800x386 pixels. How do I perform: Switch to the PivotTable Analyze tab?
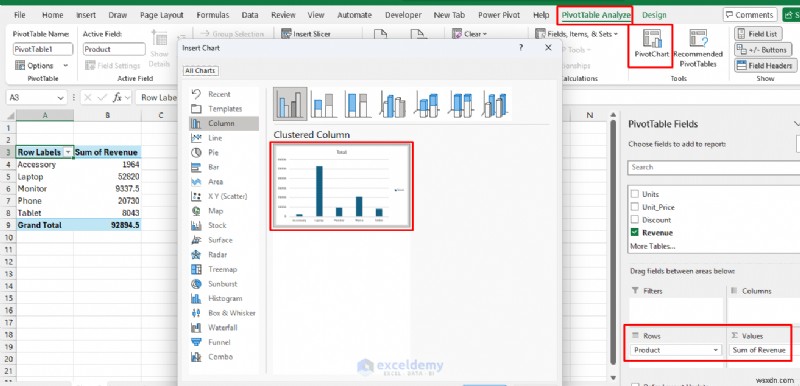tap(596, 15)
